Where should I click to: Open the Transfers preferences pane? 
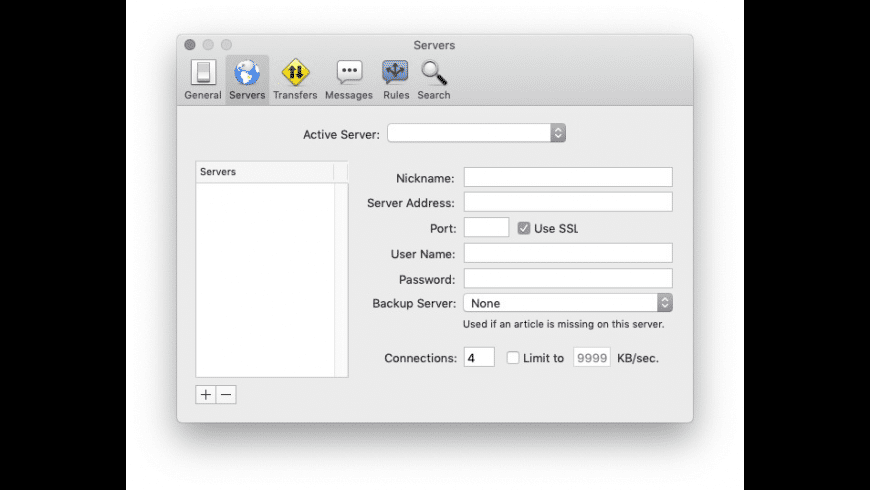(x=295, y=80)
